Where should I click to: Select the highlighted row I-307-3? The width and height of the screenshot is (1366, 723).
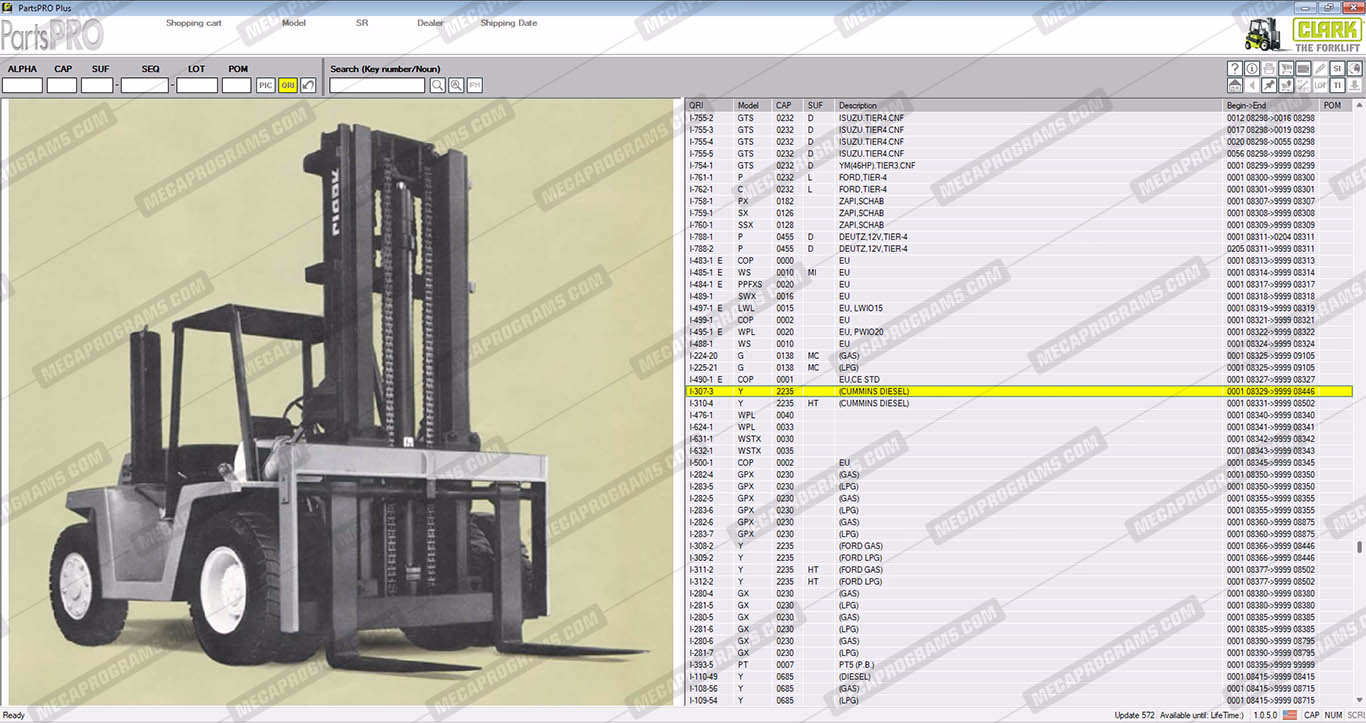[x=1019, y=391]
